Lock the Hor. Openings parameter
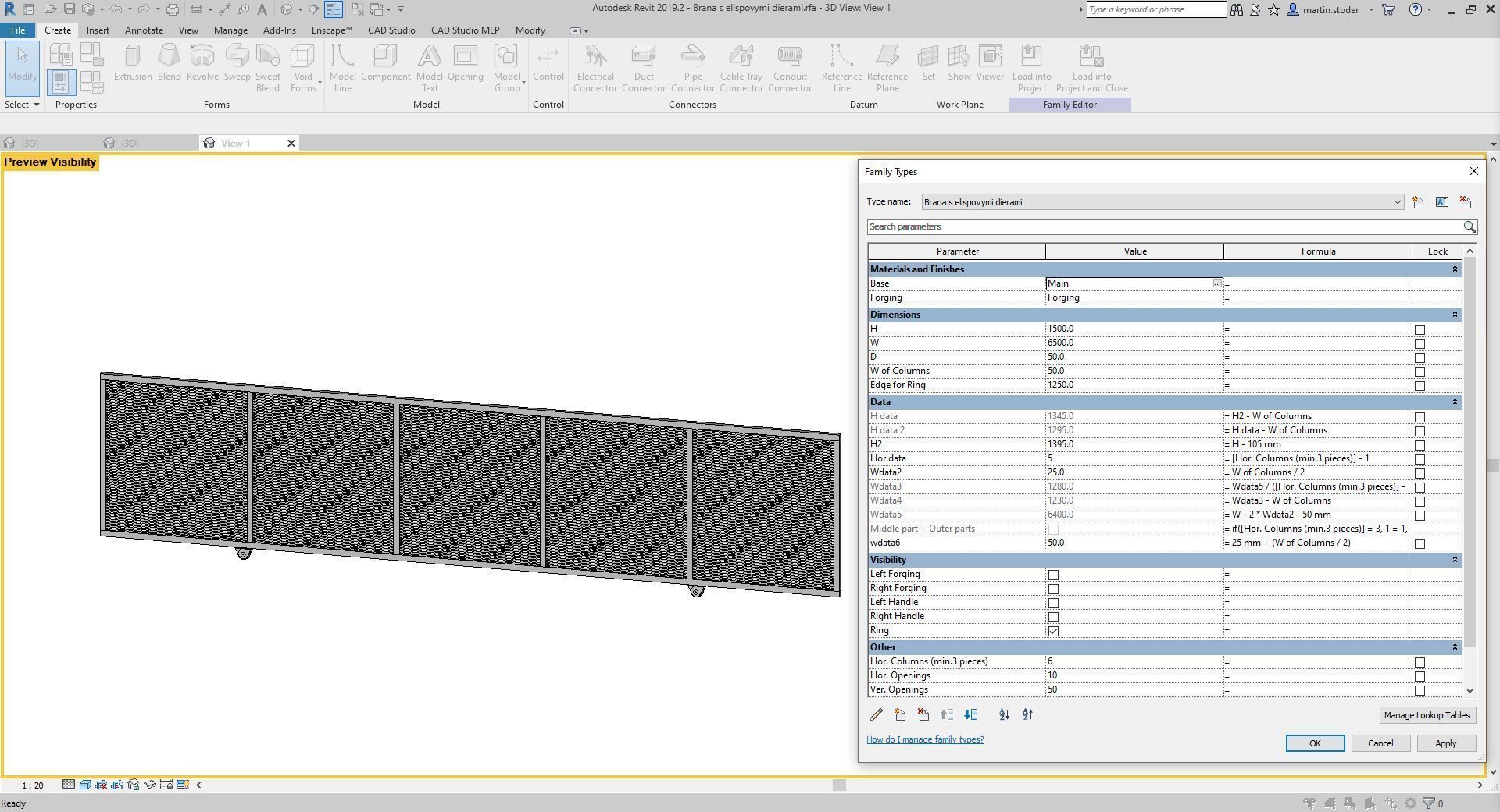 point(1420,676)
